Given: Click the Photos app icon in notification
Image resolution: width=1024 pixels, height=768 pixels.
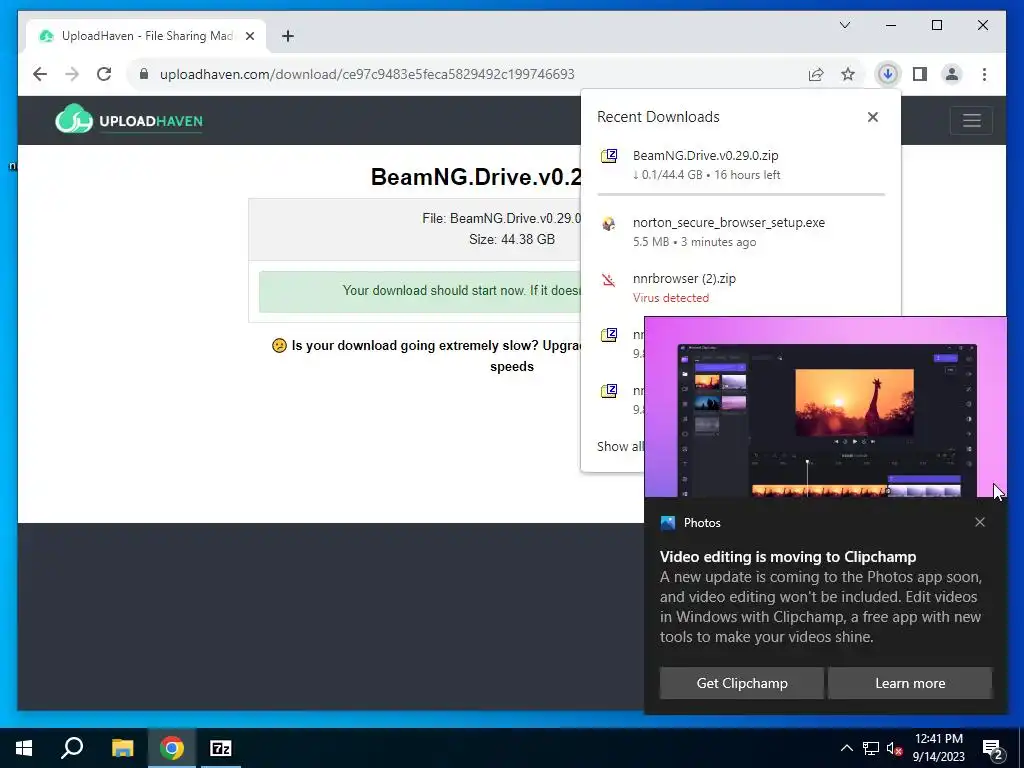Looking at the screenshot, I should [667, 522].
